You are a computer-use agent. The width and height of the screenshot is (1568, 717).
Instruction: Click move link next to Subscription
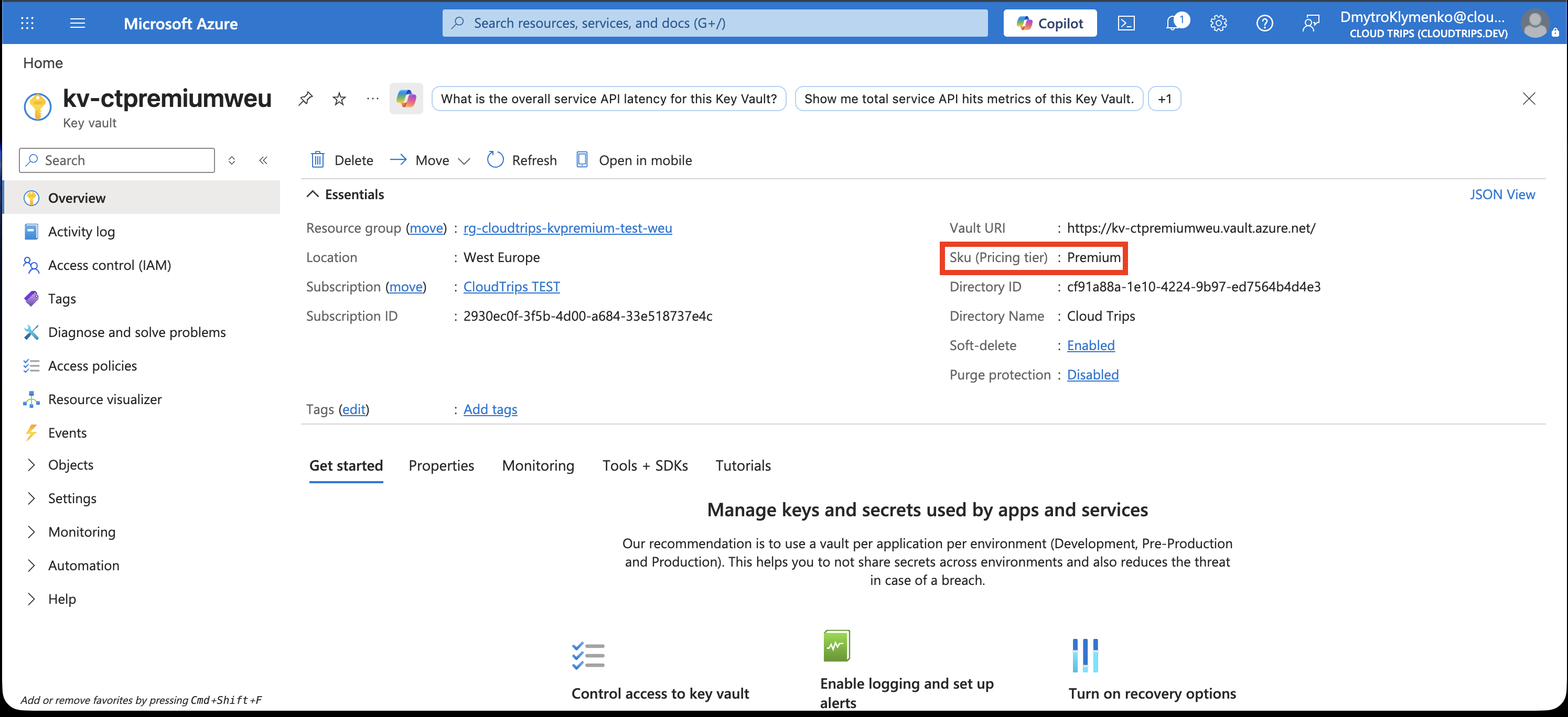[406, 287]
